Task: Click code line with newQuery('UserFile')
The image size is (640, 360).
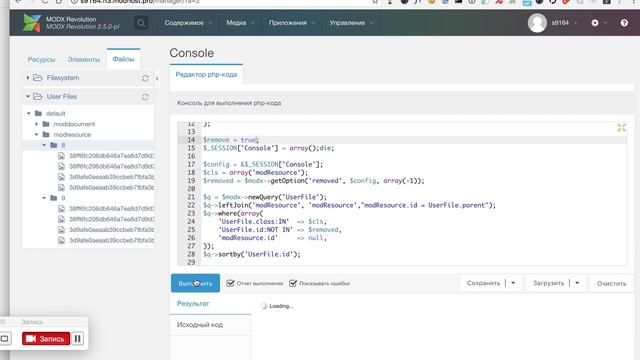Action: [265, 197]
